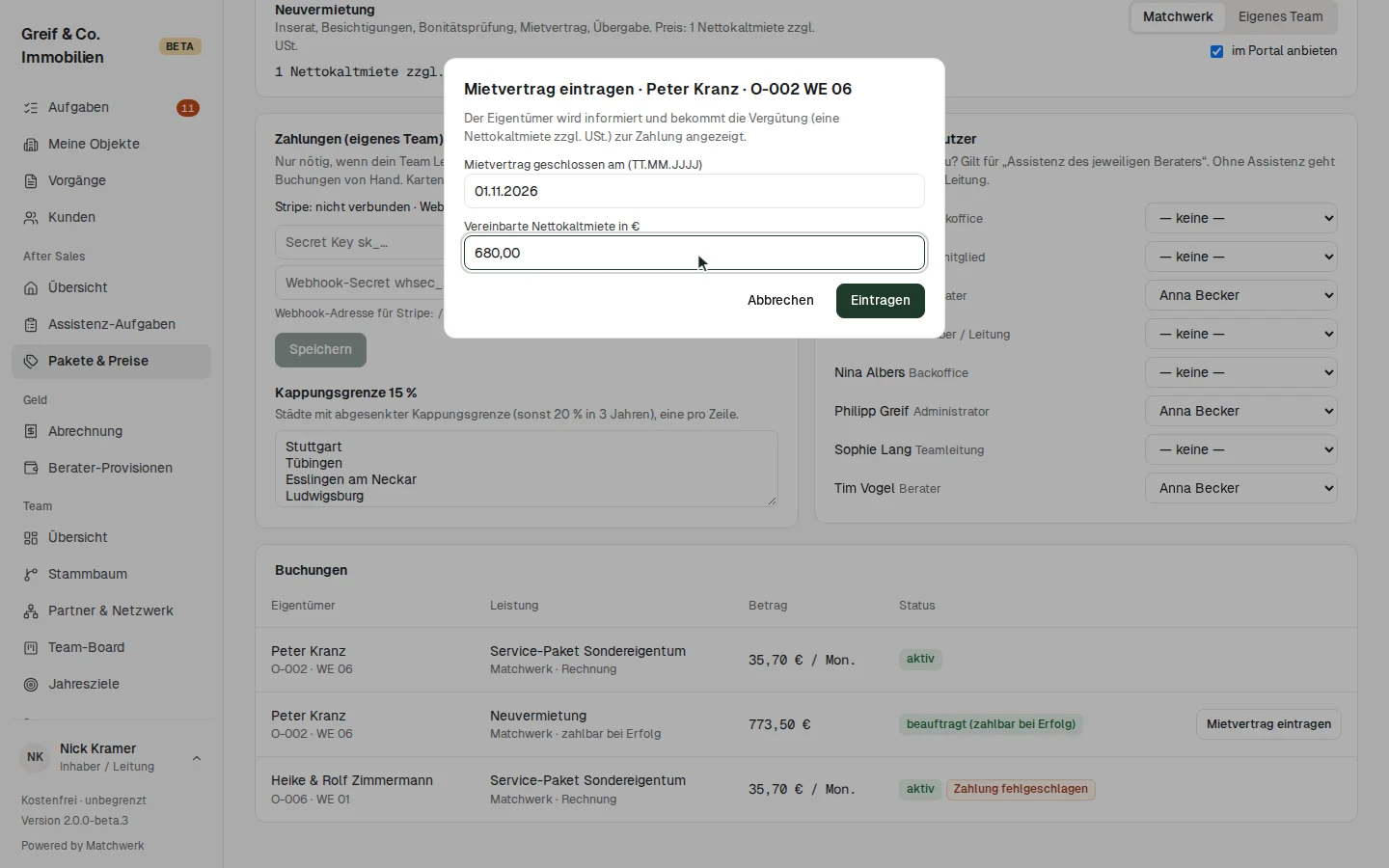Click the Mietvertrag eintragen button in Buchungen

click(1268, 724)
